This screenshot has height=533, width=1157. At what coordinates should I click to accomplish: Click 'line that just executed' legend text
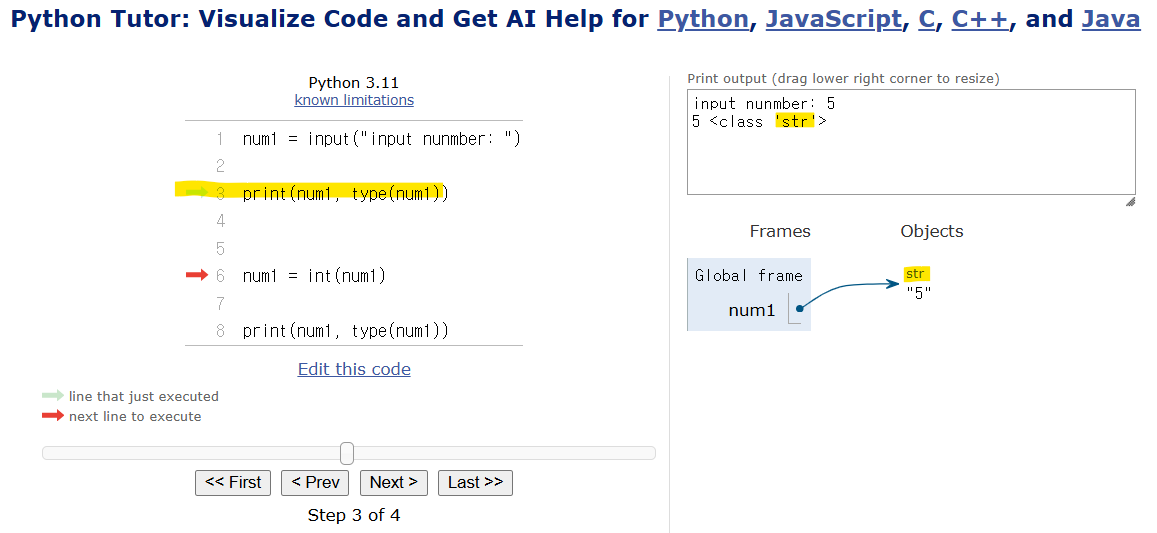pos(144,396)
